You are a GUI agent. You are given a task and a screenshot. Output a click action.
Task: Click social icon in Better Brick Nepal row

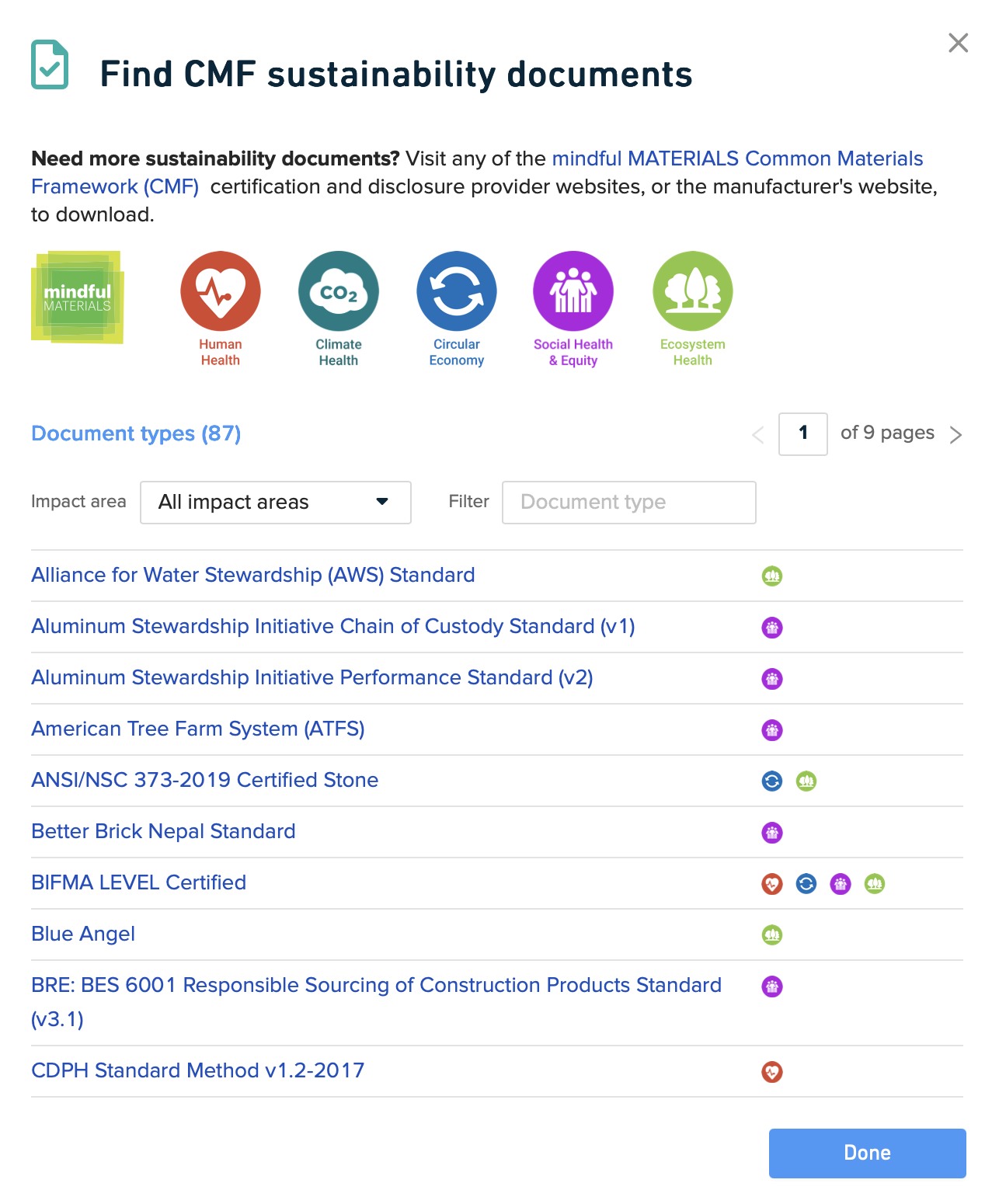click(772, 832)
